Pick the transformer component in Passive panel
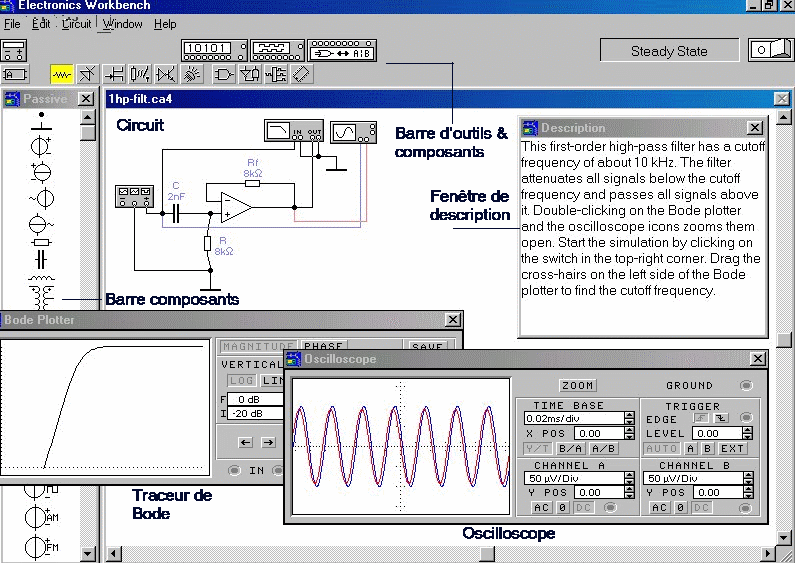 pos(43,297)
